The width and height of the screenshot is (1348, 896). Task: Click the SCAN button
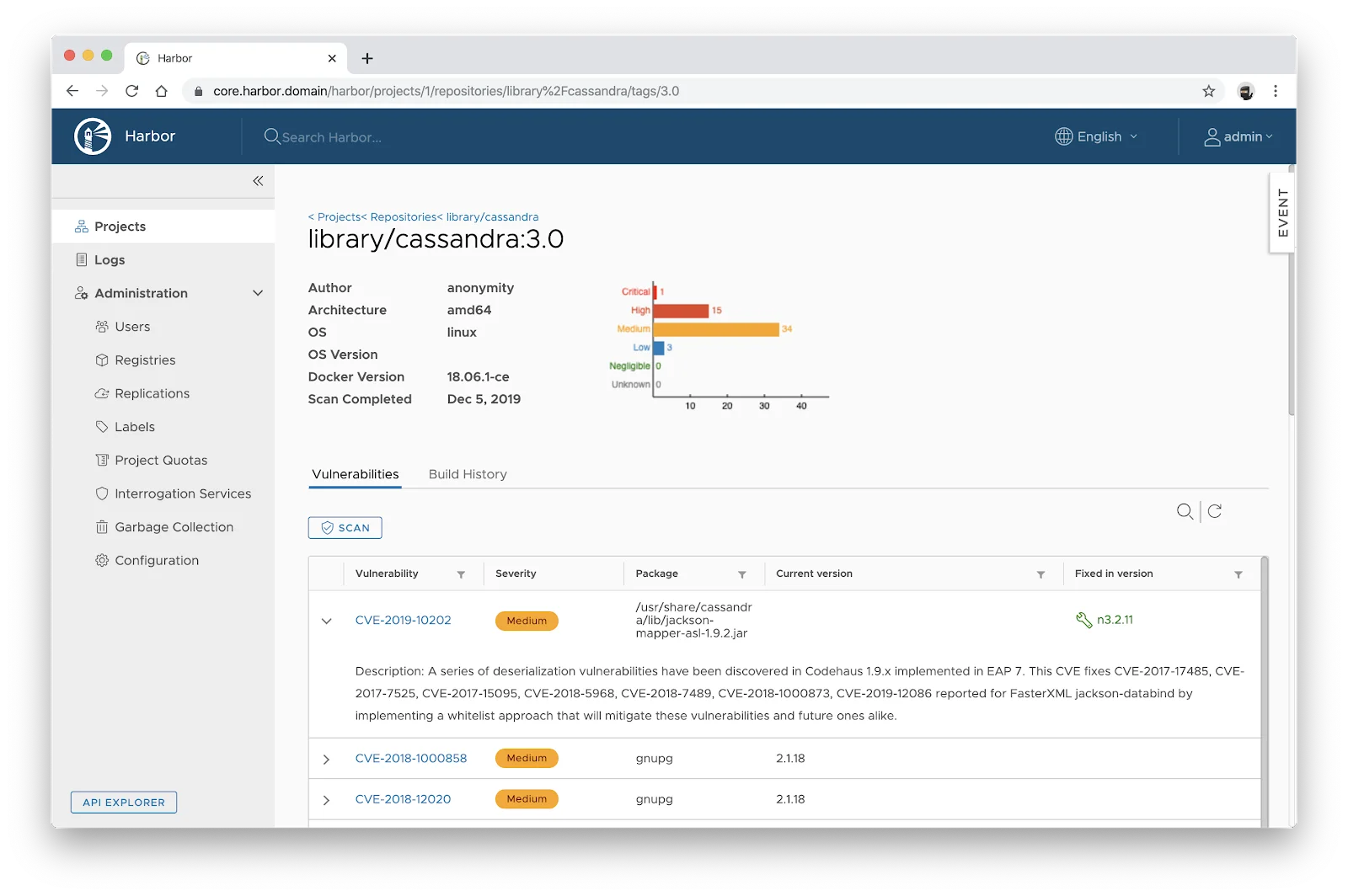345,527
